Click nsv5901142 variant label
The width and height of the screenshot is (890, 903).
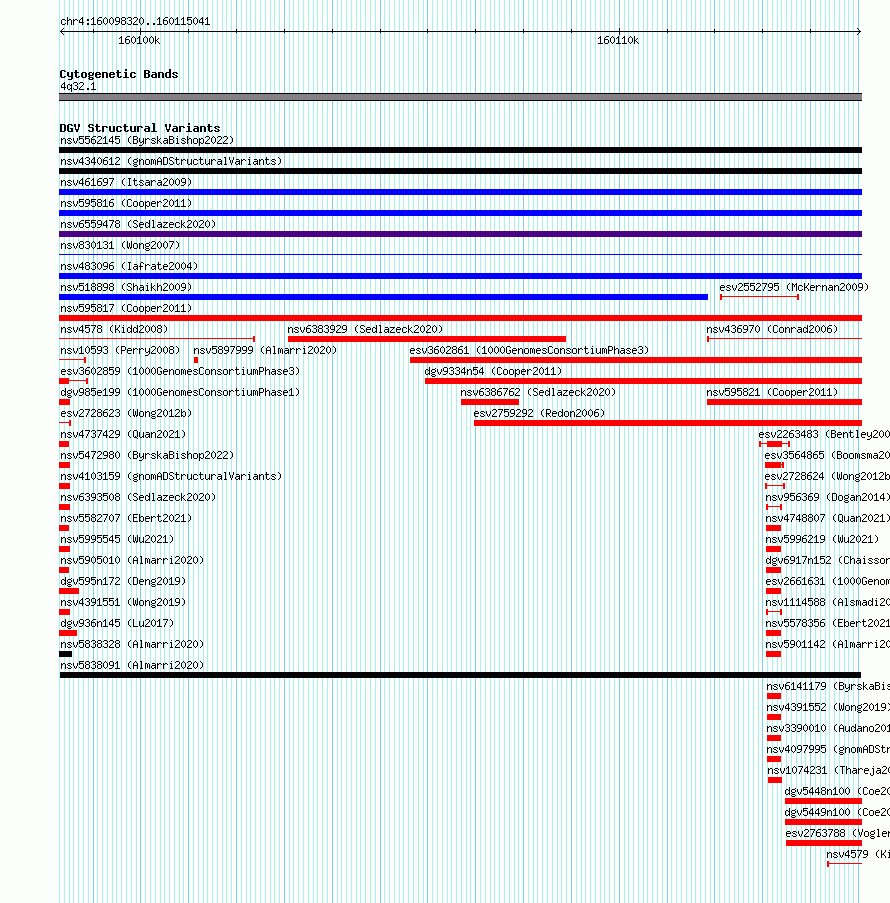[827, 644]
